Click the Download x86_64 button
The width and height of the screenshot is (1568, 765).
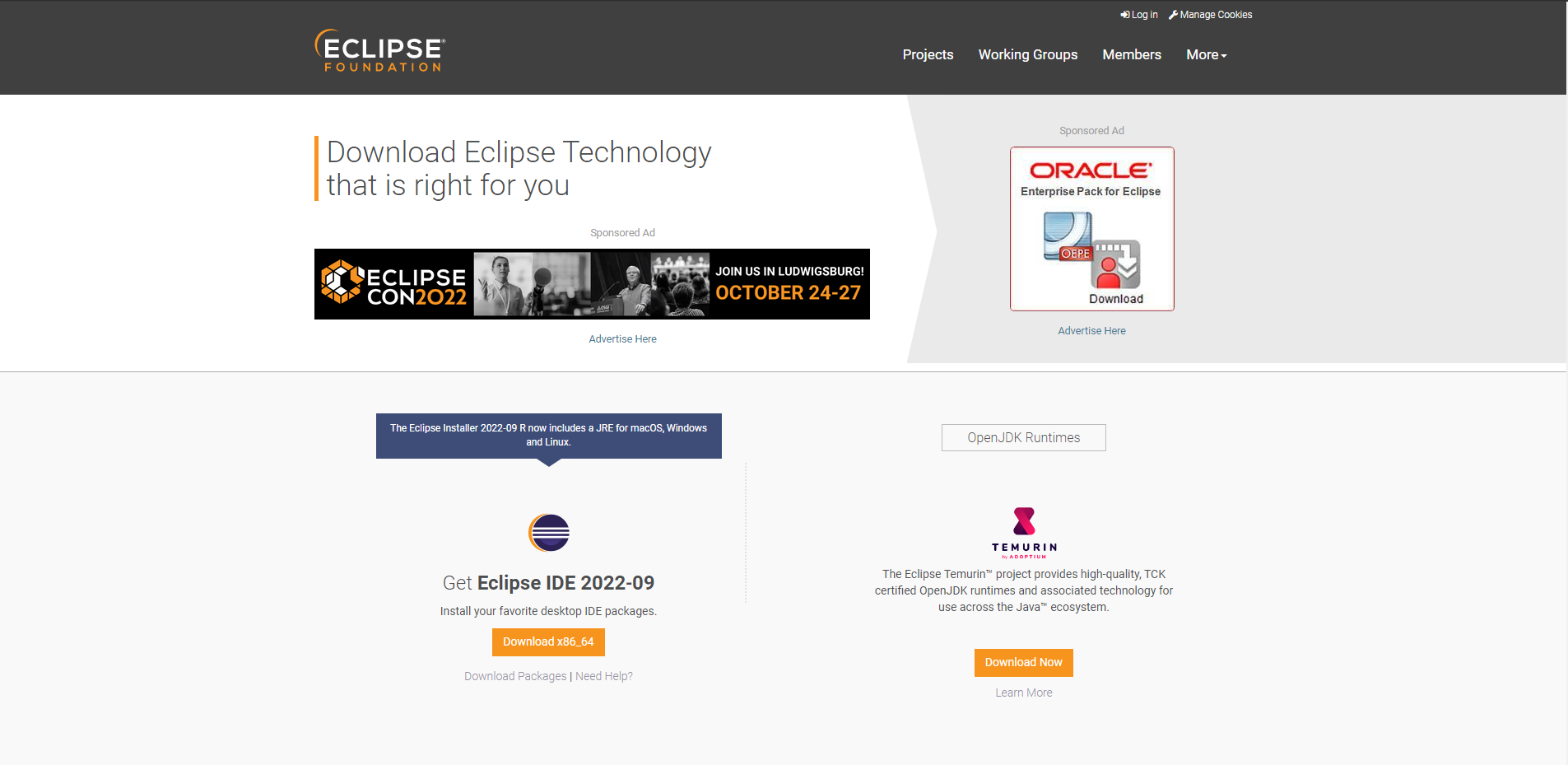(x=548, y=642)
